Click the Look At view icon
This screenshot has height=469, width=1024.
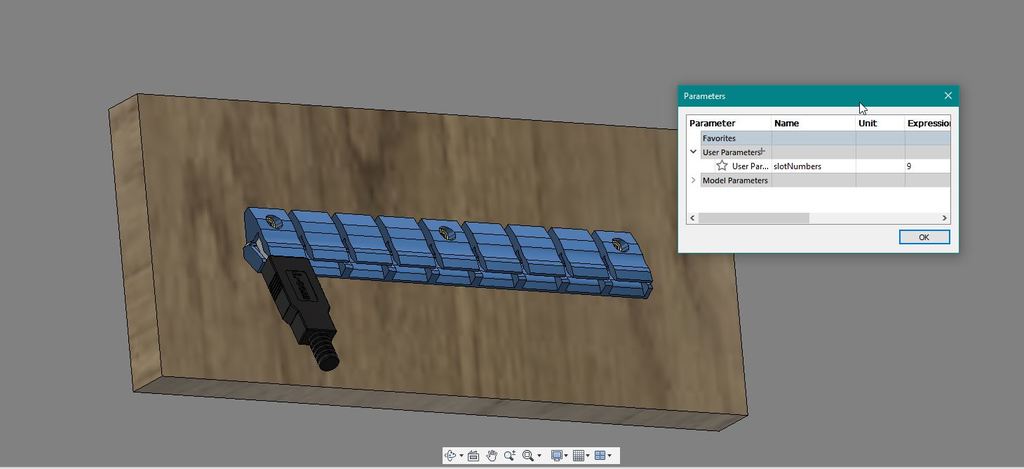[x=473, y=456]
